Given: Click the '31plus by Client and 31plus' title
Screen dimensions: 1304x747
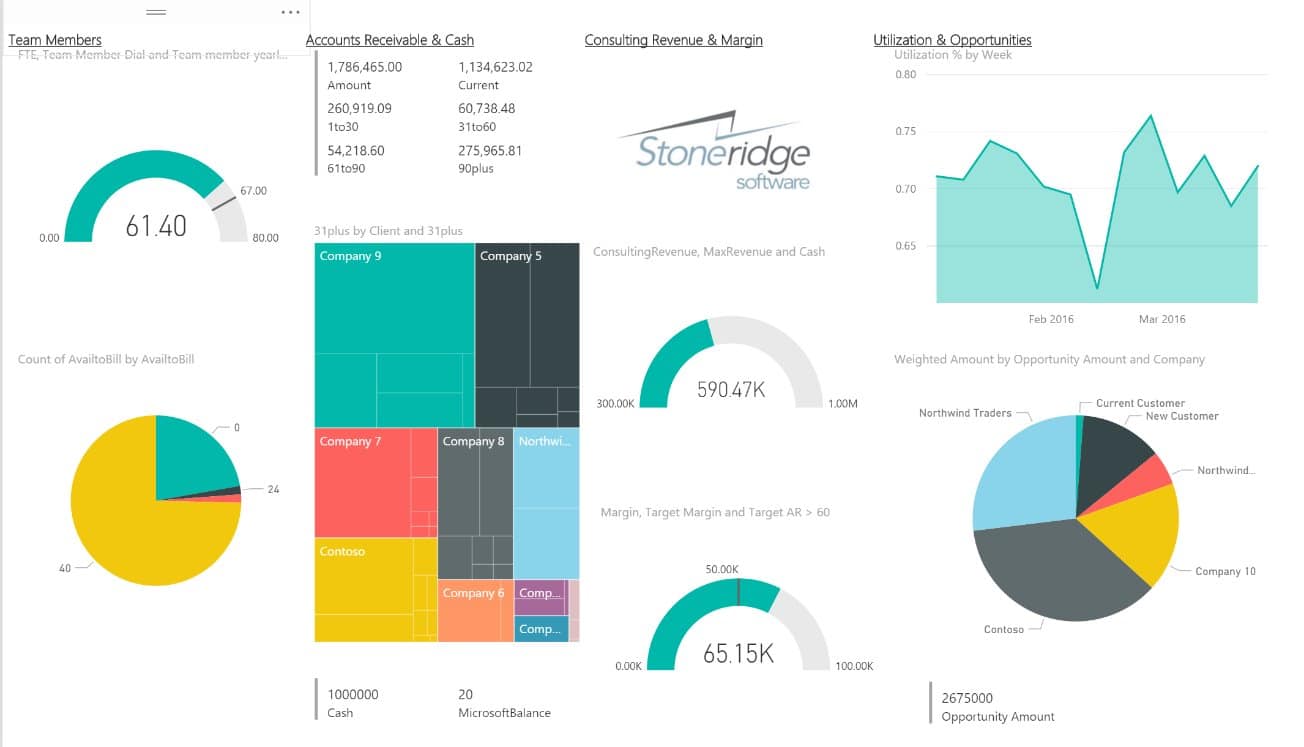Looking at the screenshot, I should pyautogui.click(x=388, y=231).
